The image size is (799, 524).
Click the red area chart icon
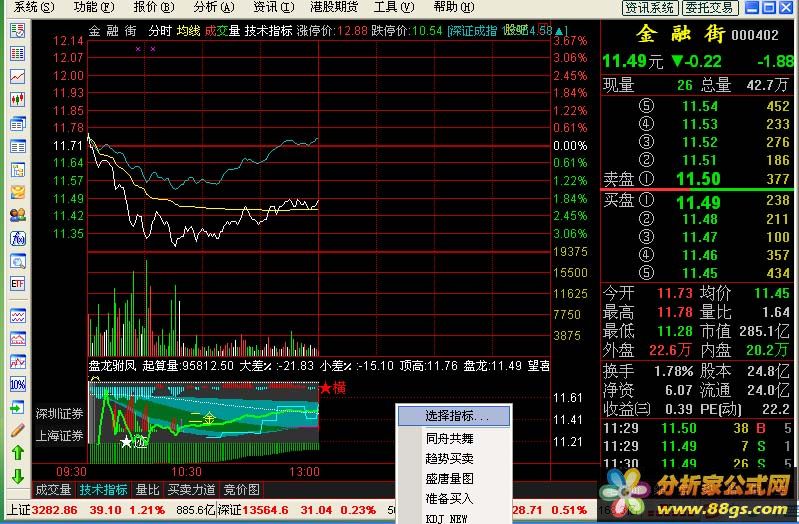click(x=17, y=338)
